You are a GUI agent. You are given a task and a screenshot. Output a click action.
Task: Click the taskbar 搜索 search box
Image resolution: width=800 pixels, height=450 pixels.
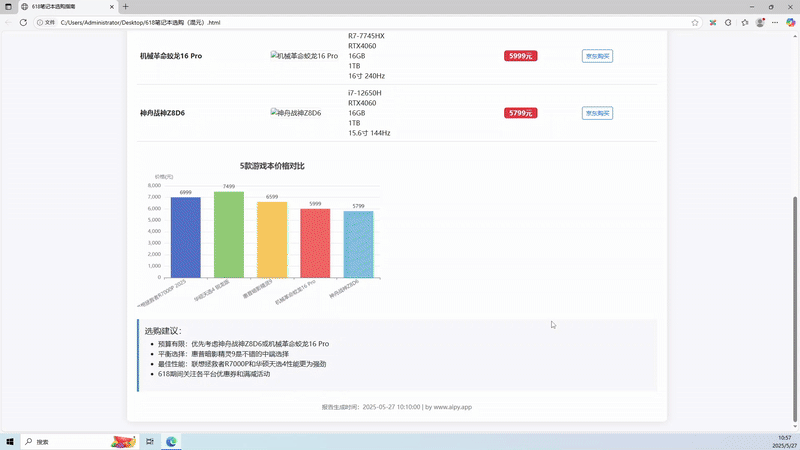point(80,442)
